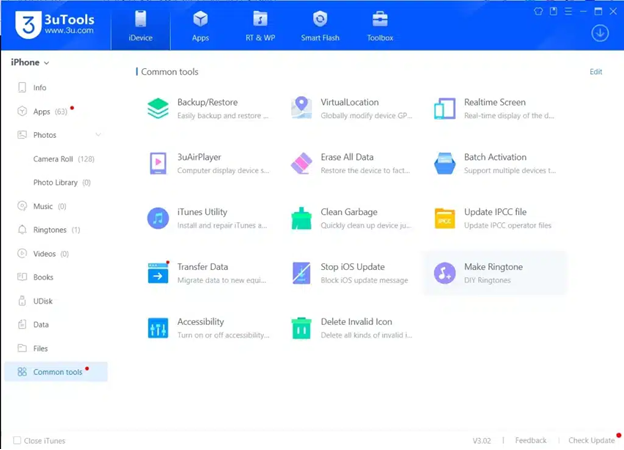Open the Make Ringtone purple icon
The height and width of the screenshot is (450, 624).
coord(445,273)
